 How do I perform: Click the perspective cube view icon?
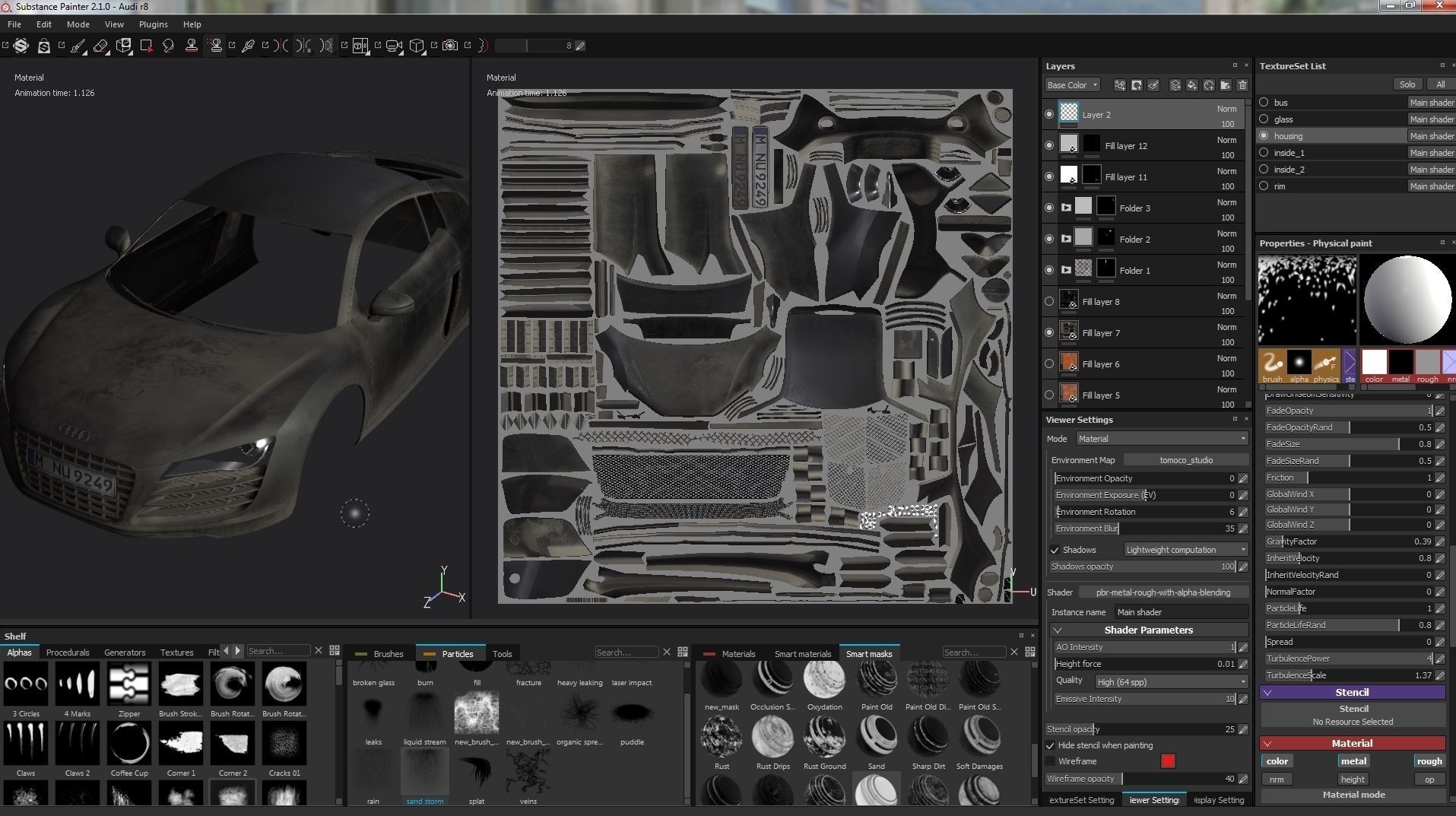[x=417, y=46]
